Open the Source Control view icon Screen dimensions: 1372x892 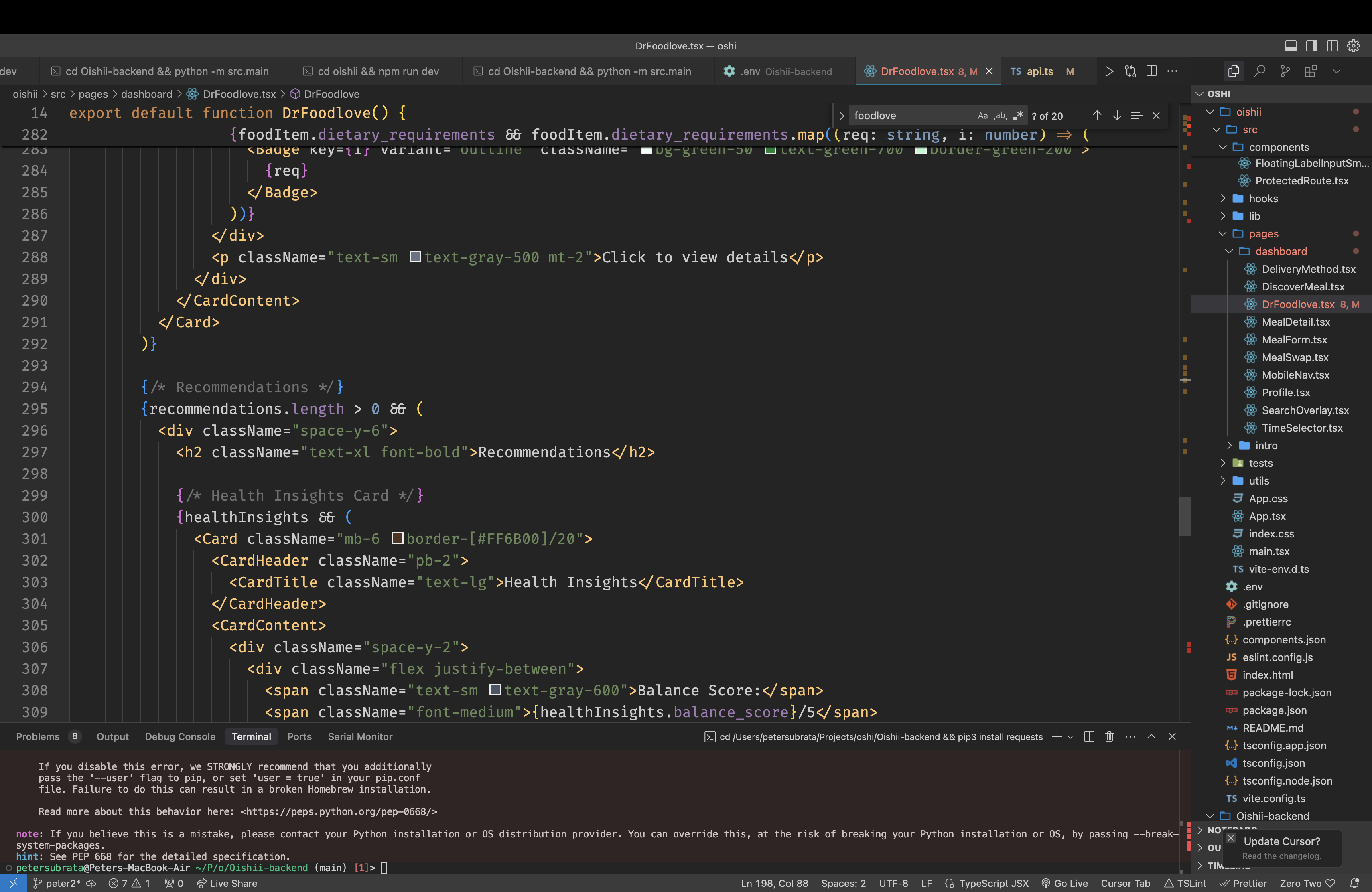pyautogui.click(x=1285, y=71)
